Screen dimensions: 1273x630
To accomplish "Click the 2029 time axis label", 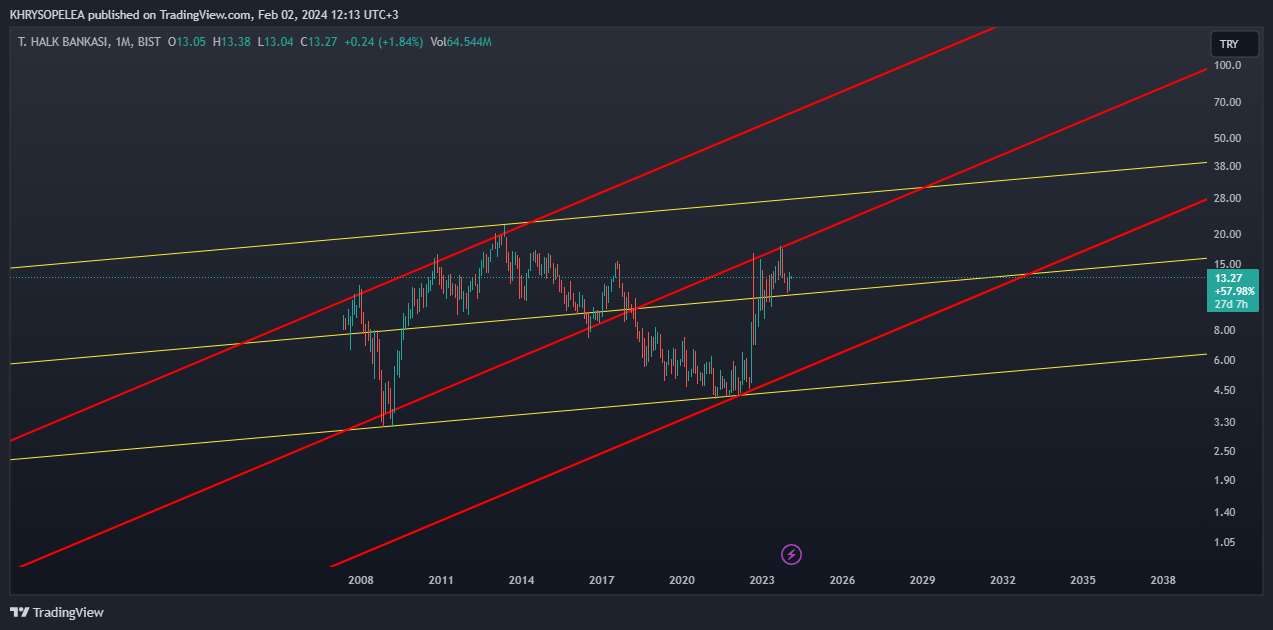I will point(922,580).
